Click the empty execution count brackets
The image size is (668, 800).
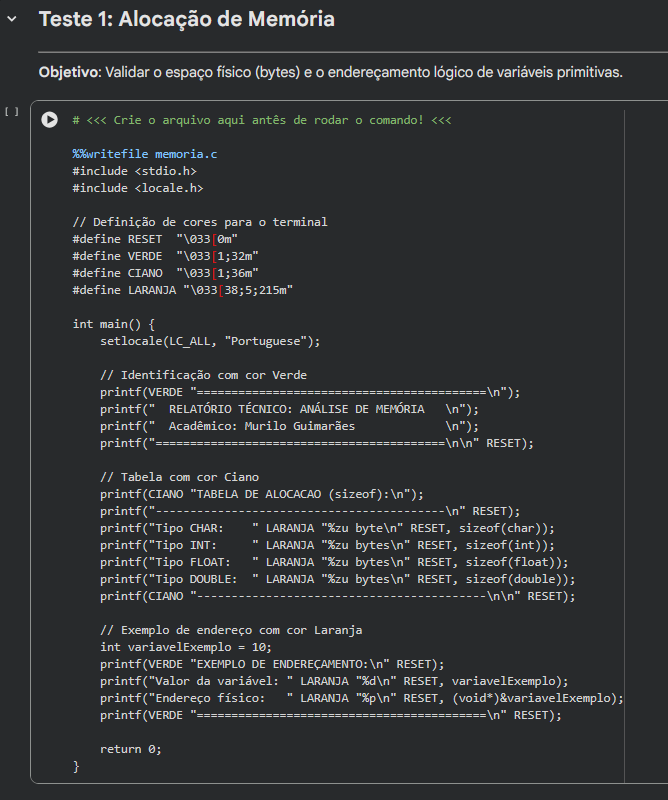(11, 111)
